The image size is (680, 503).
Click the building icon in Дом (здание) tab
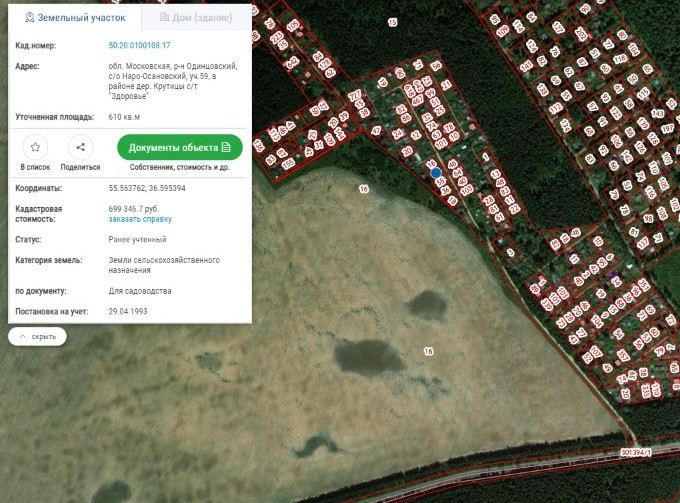point(165,18)
